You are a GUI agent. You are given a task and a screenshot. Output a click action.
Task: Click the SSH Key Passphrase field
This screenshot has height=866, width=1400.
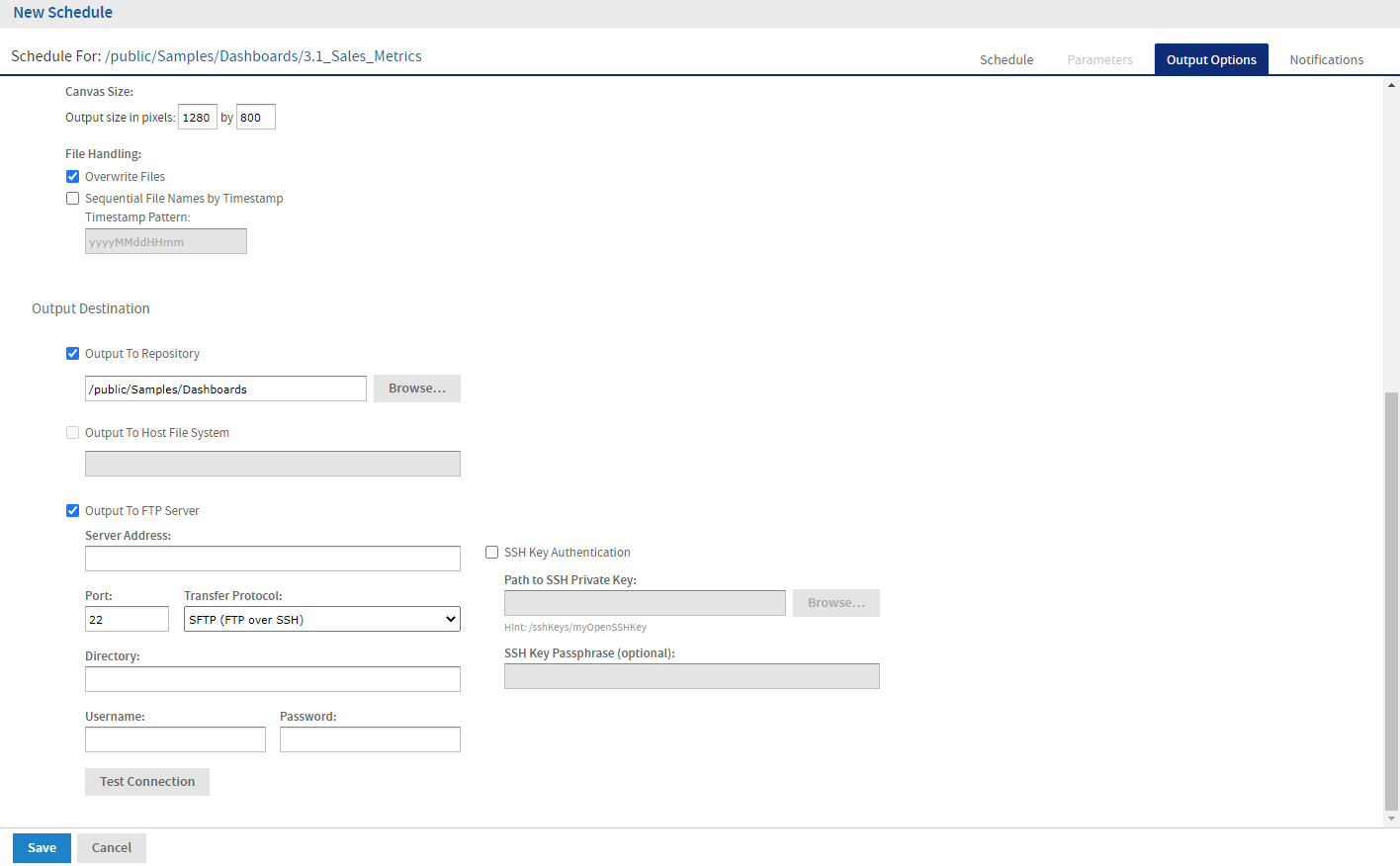692,676
